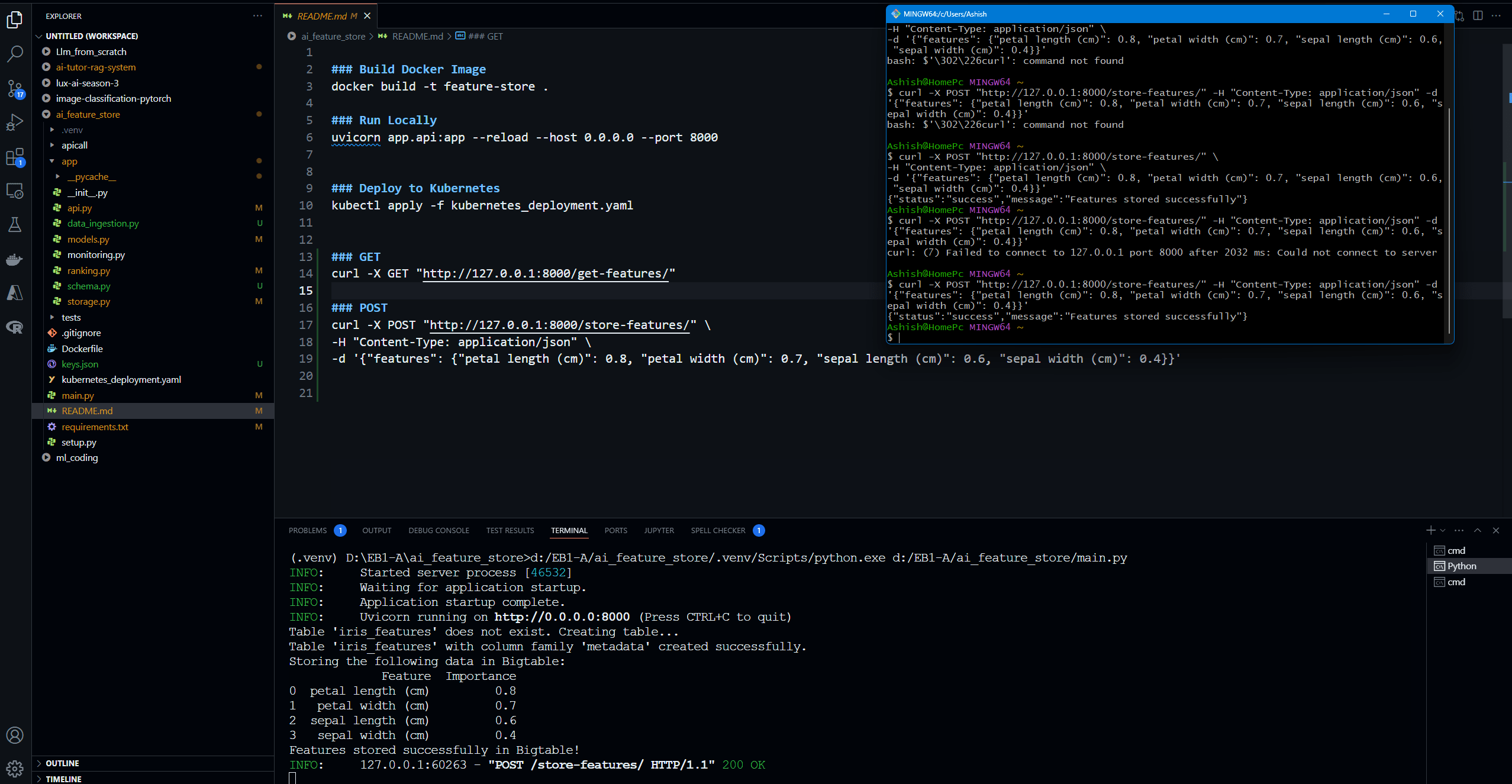Toggle split editor layout button
Screen dimensions: 1512x784
point(1478,15)
